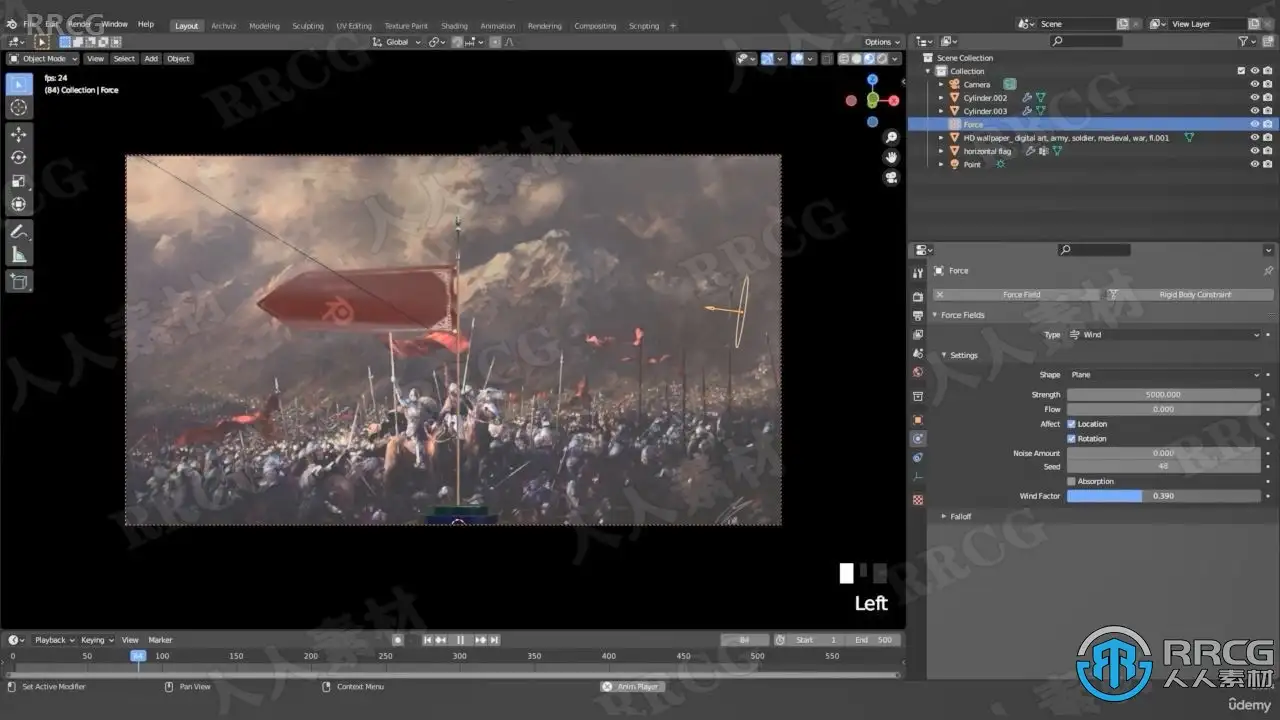
Task: Hide the horizontal flag object's eye icon
Action: pyautogui.click(x=1254, y=151)
